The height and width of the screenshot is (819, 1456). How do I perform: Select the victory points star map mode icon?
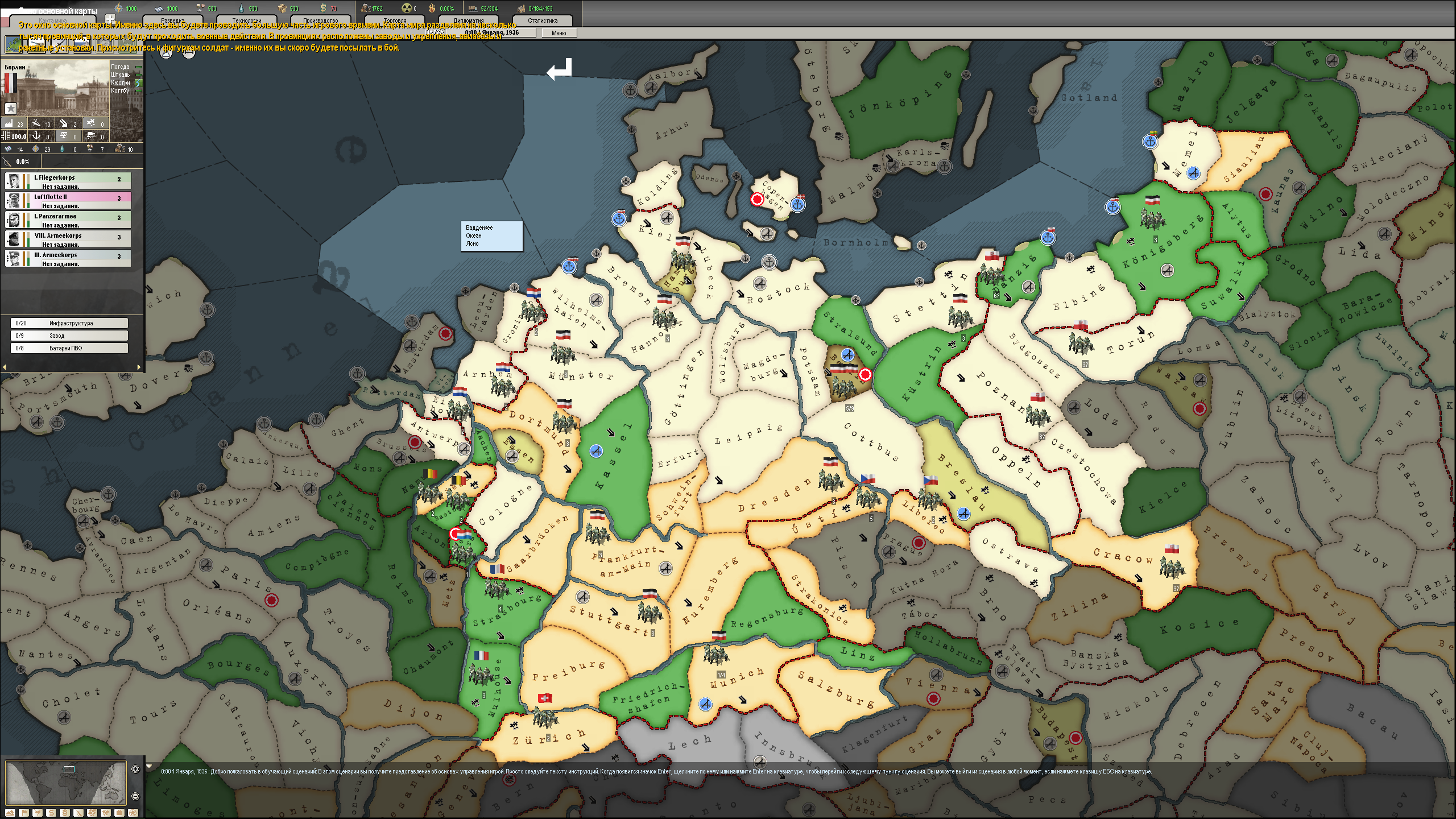coord(133,813)
